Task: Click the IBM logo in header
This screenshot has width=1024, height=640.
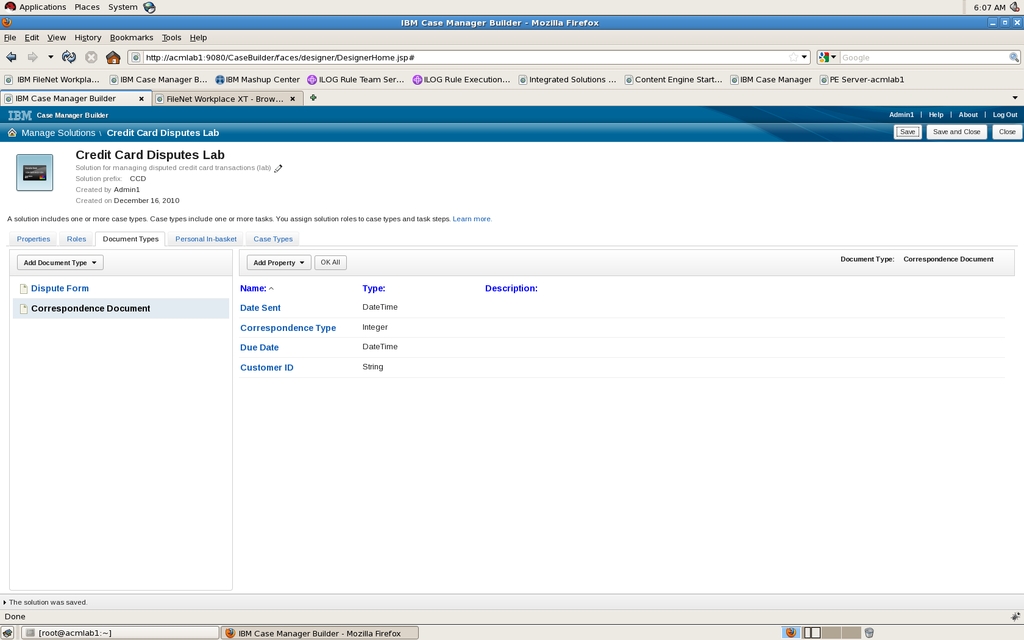Action: pos(20,115)
